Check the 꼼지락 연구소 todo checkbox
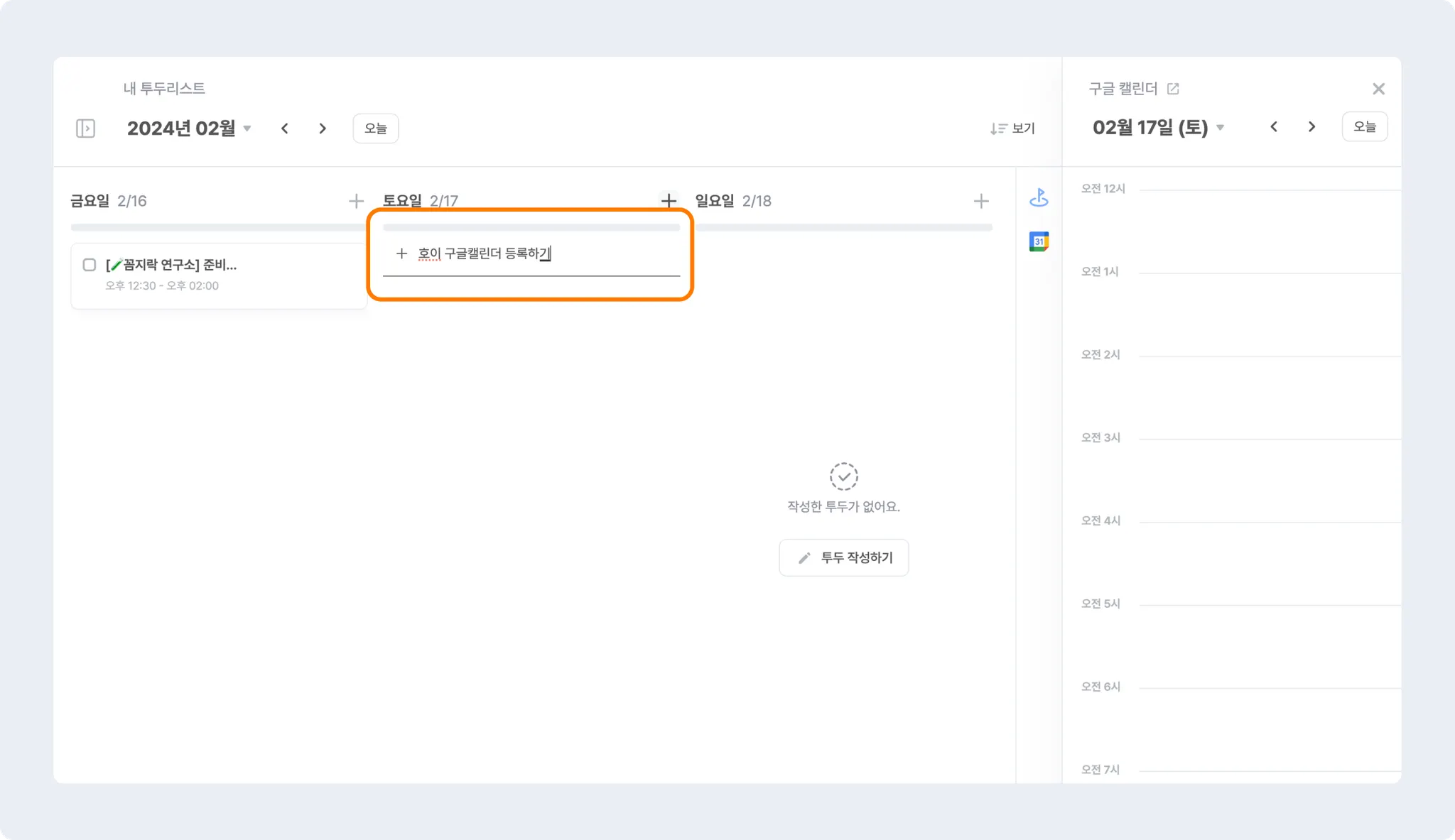Image resolution: width=1455 pixels, height=840 pixels. point(90,265)
